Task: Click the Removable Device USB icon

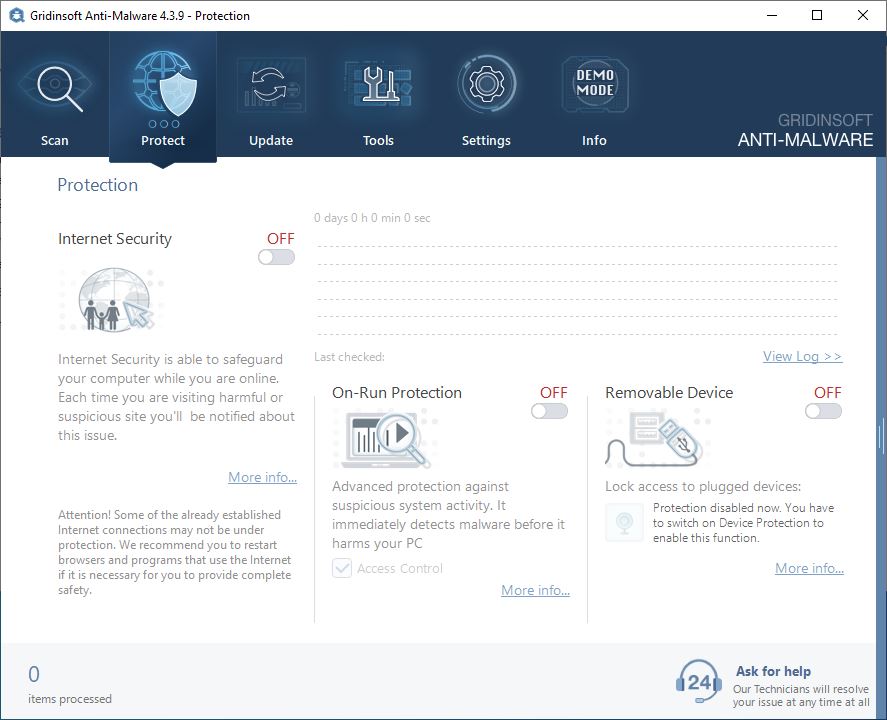Action: pyautogui.click(x=657, y=439)
